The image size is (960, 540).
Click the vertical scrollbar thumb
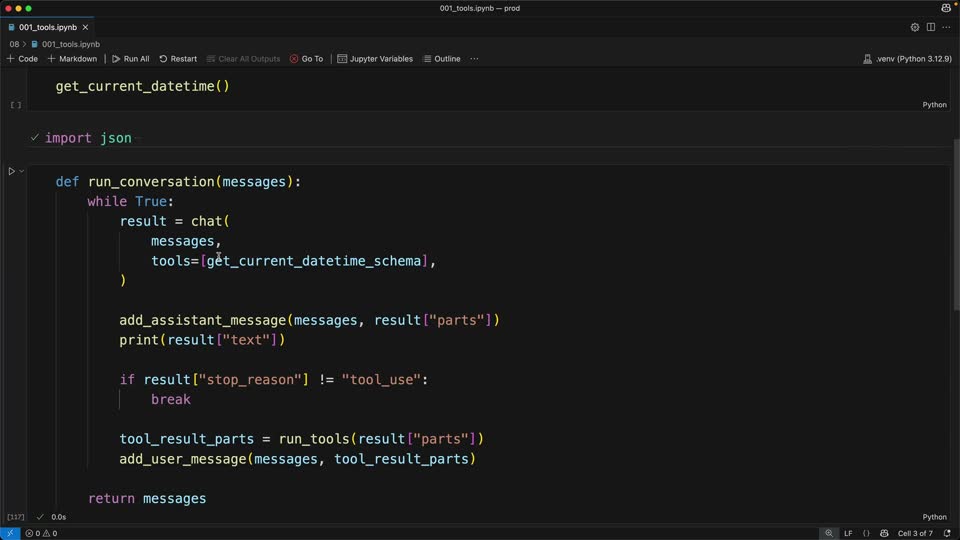pos(956,224)
